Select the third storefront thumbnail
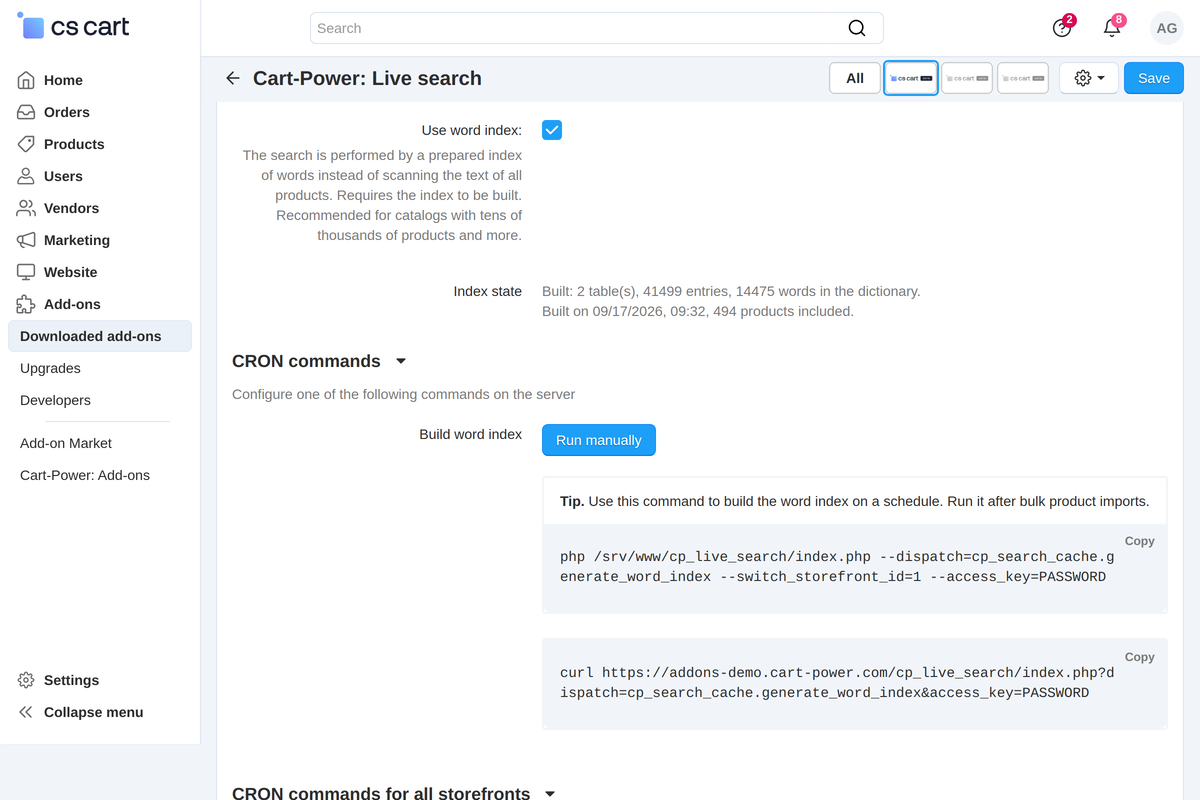 click(1023, 78)
